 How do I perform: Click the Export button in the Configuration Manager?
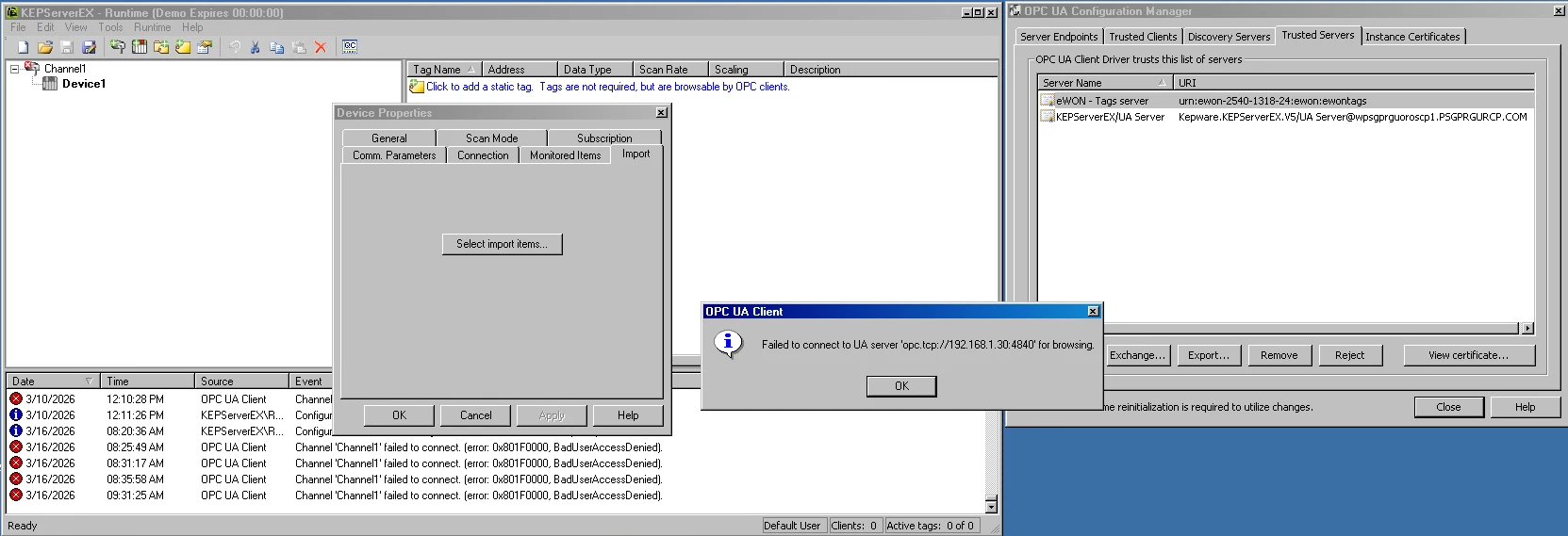click(x=1208, y=355)
